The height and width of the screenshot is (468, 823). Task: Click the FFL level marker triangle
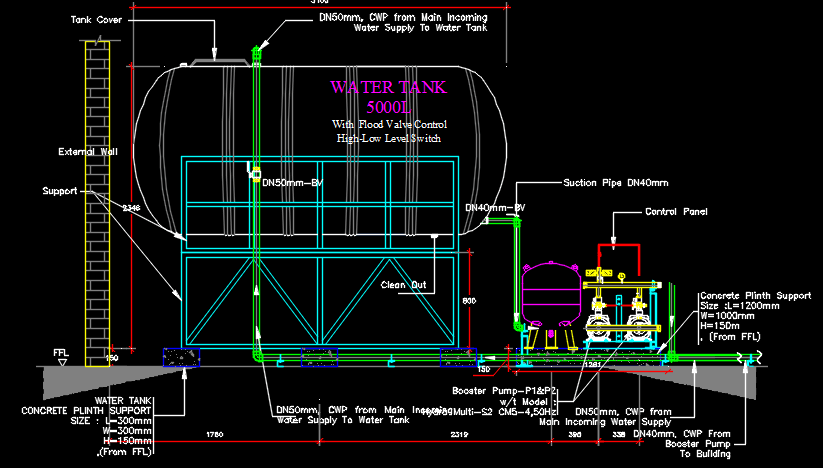[x=62, y=363]
